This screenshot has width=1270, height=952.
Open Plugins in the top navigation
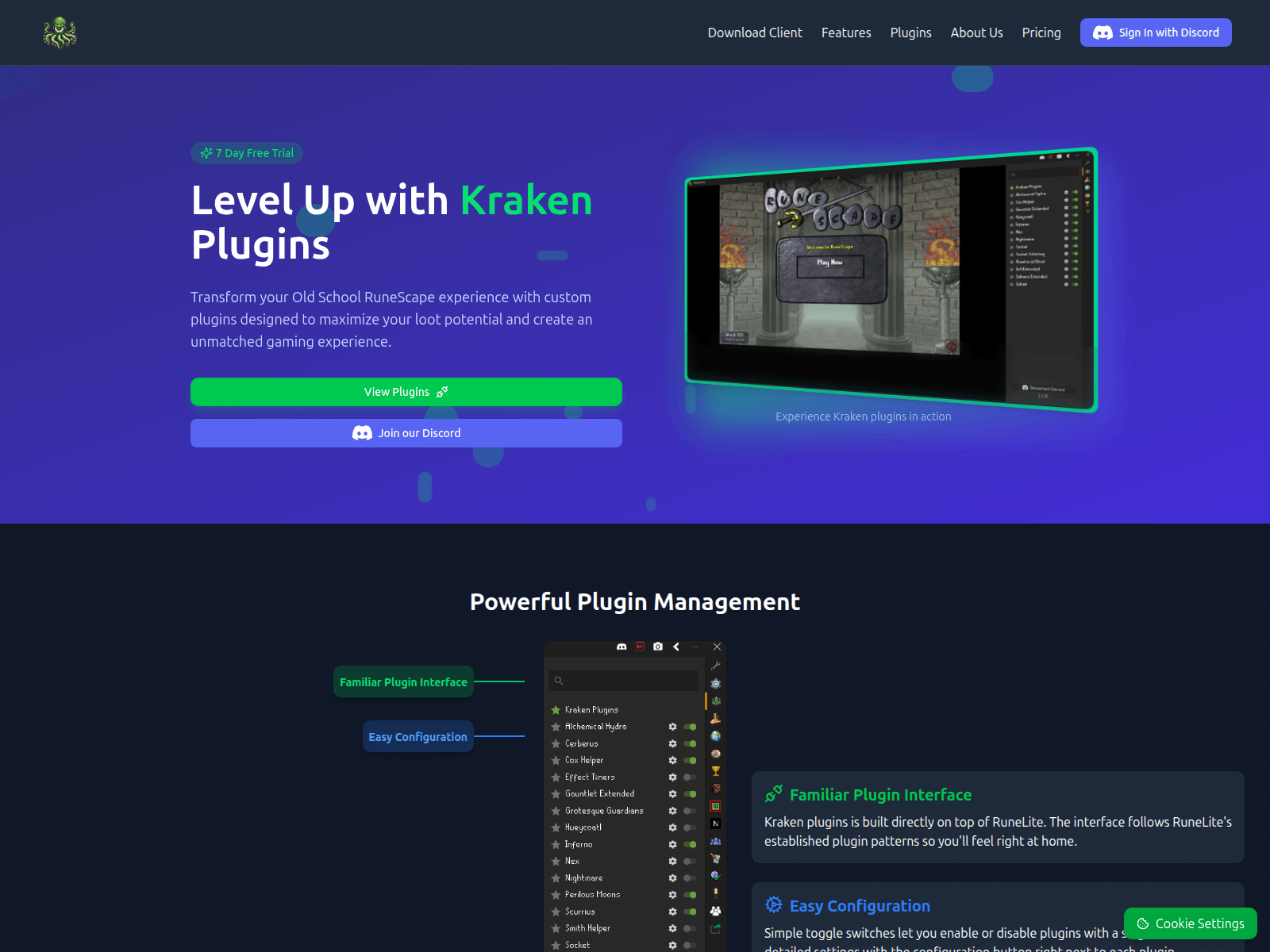[910, 33]
